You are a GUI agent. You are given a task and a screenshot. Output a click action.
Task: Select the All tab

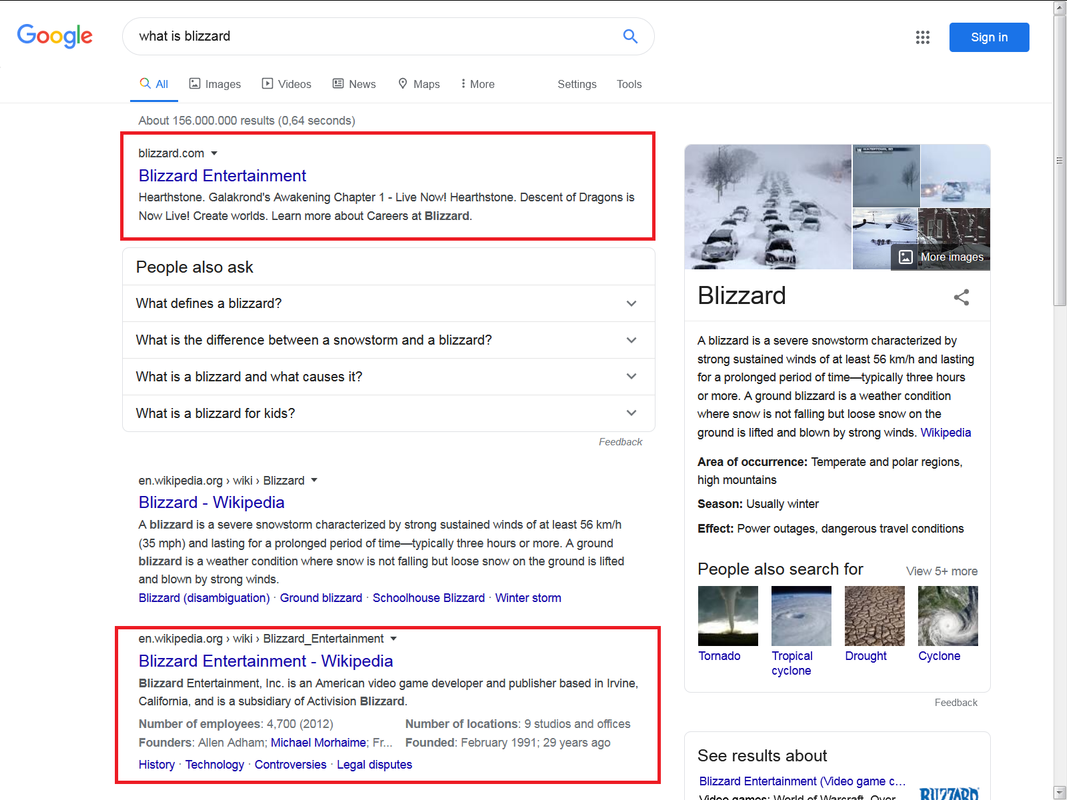click(x=154, y=84)
